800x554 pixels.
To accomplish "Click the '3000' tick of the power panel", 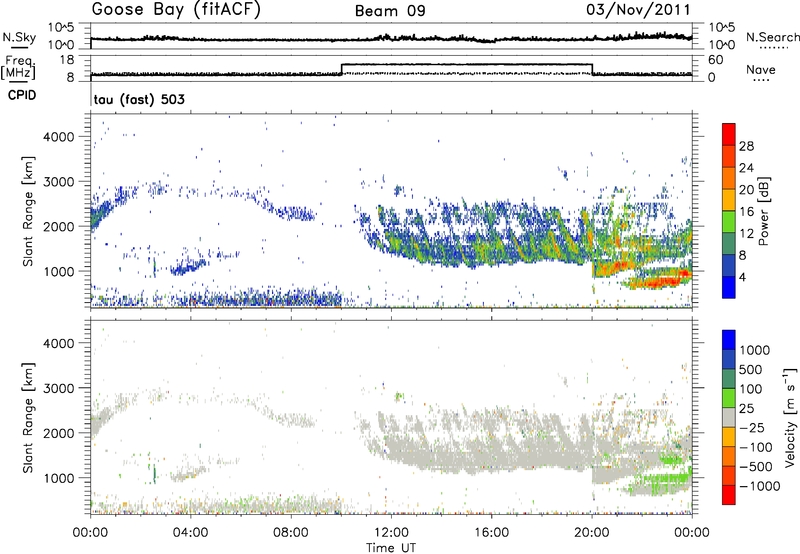I will [x=58, y=182].
